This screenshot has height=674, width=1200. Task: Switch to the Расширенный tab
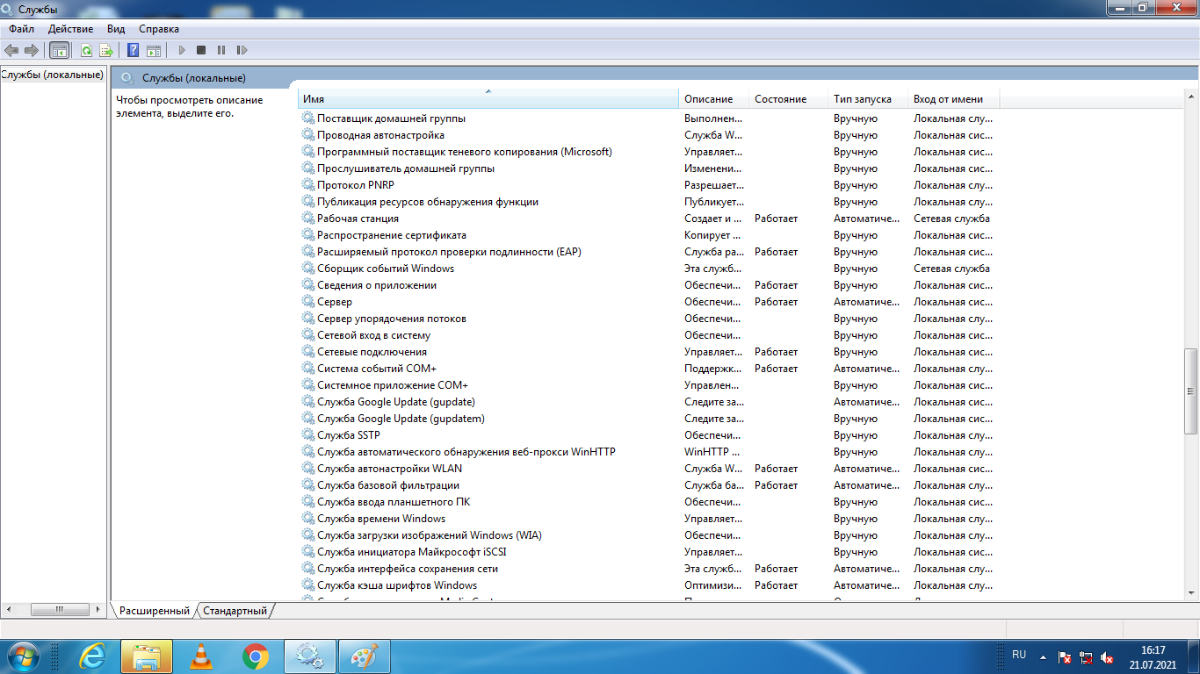(154, 610)
